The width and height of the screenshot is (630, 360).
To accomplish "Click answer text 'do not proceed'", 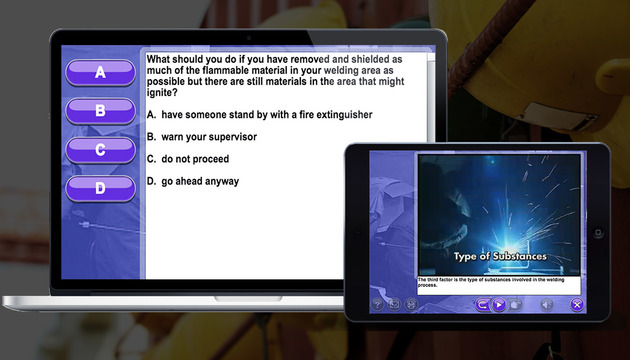I will 195,159.
